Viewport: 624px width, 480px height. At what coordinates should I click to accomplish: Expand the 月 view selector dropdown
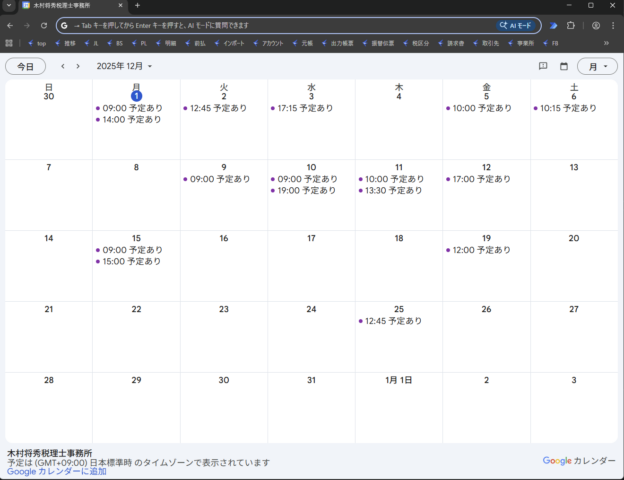click(x=598, y=66)
